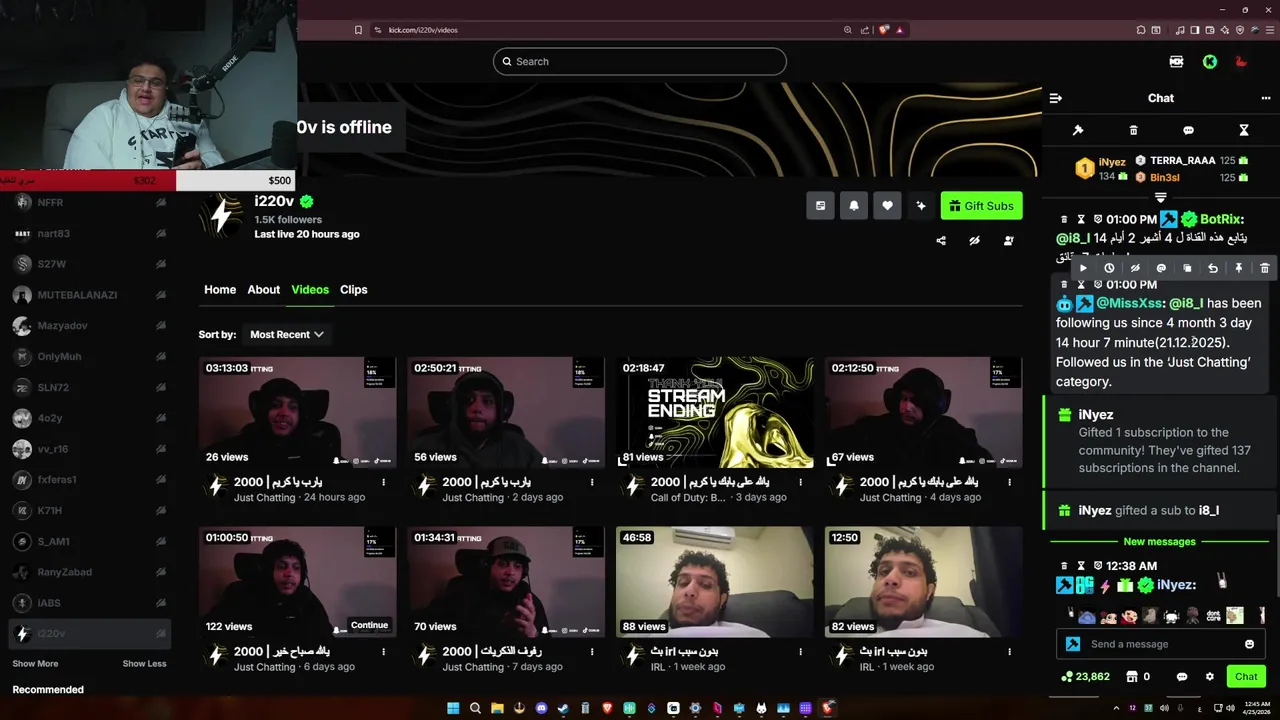Open options menu for 4 days ago video

pos(1010,482)
